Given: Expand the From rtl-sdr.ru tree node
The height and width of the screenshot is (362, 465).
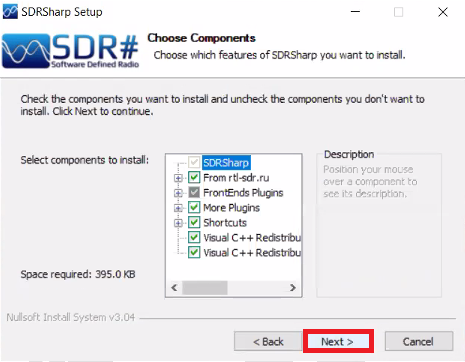Looking at the screenshot, I should click(178, 178).
